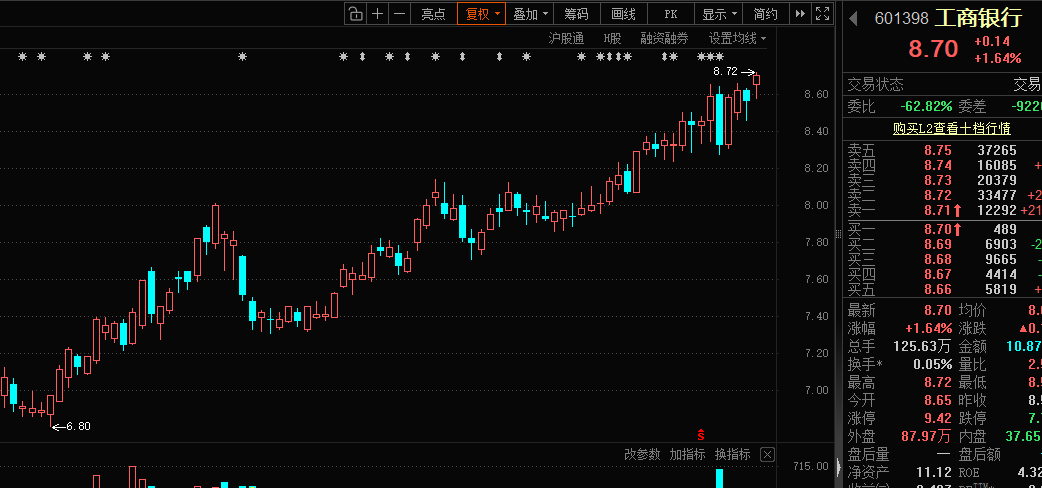Close the indicator panel with X box
This screenshot has height=488, width=1042.
pos(767,455)
